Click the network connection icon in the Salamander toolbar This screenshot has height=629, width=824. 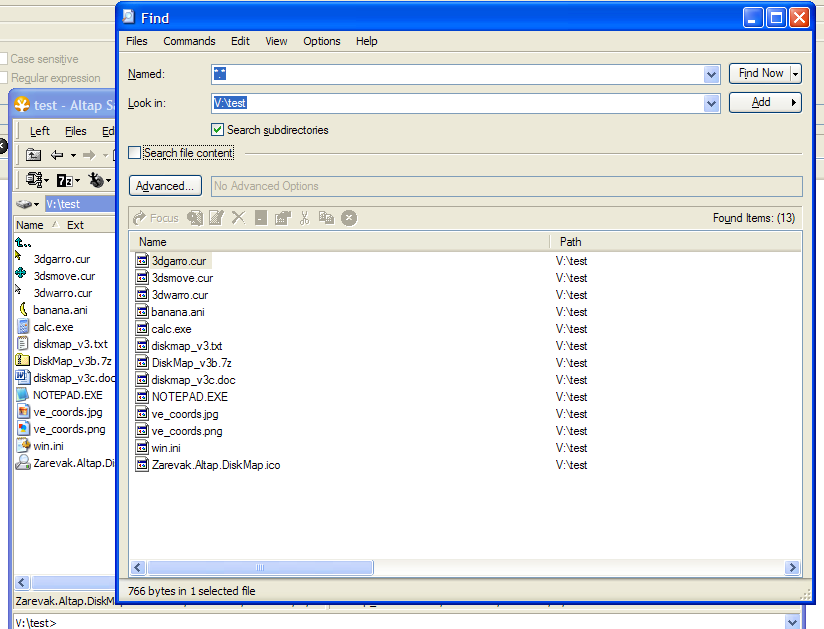point(34,180)
